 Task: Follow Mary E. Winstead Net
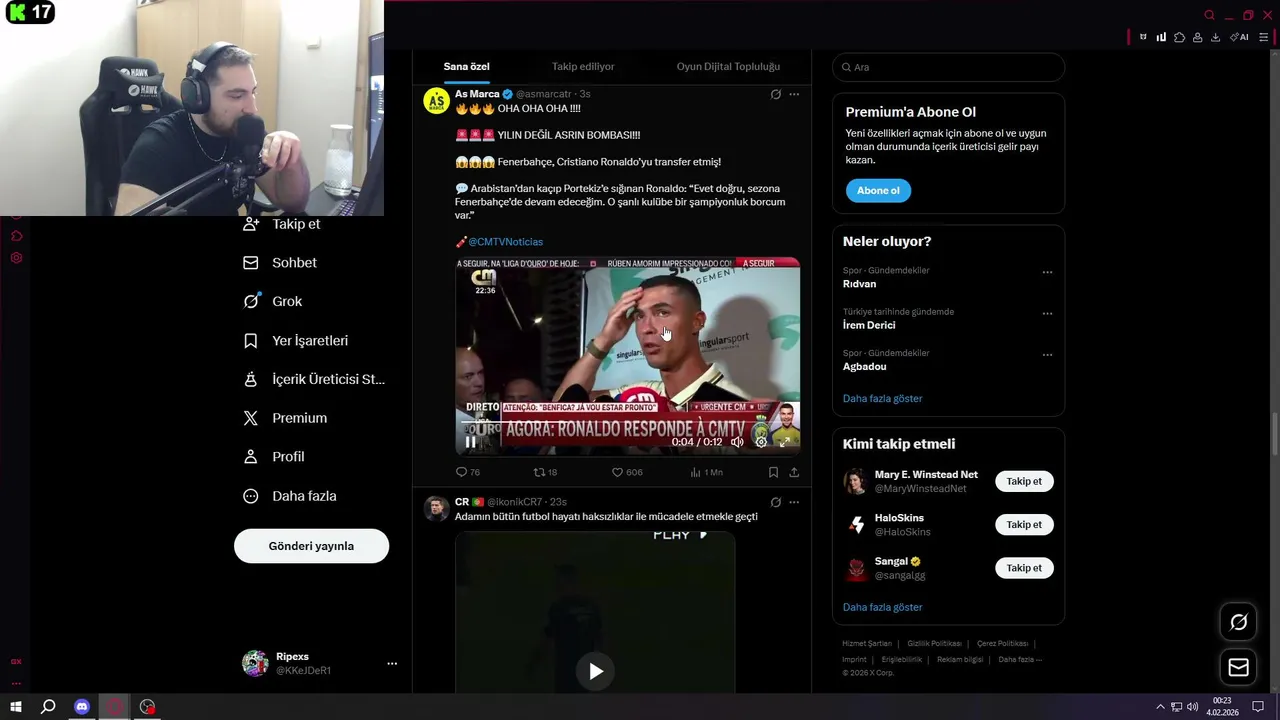click(x=1024, y=481)
